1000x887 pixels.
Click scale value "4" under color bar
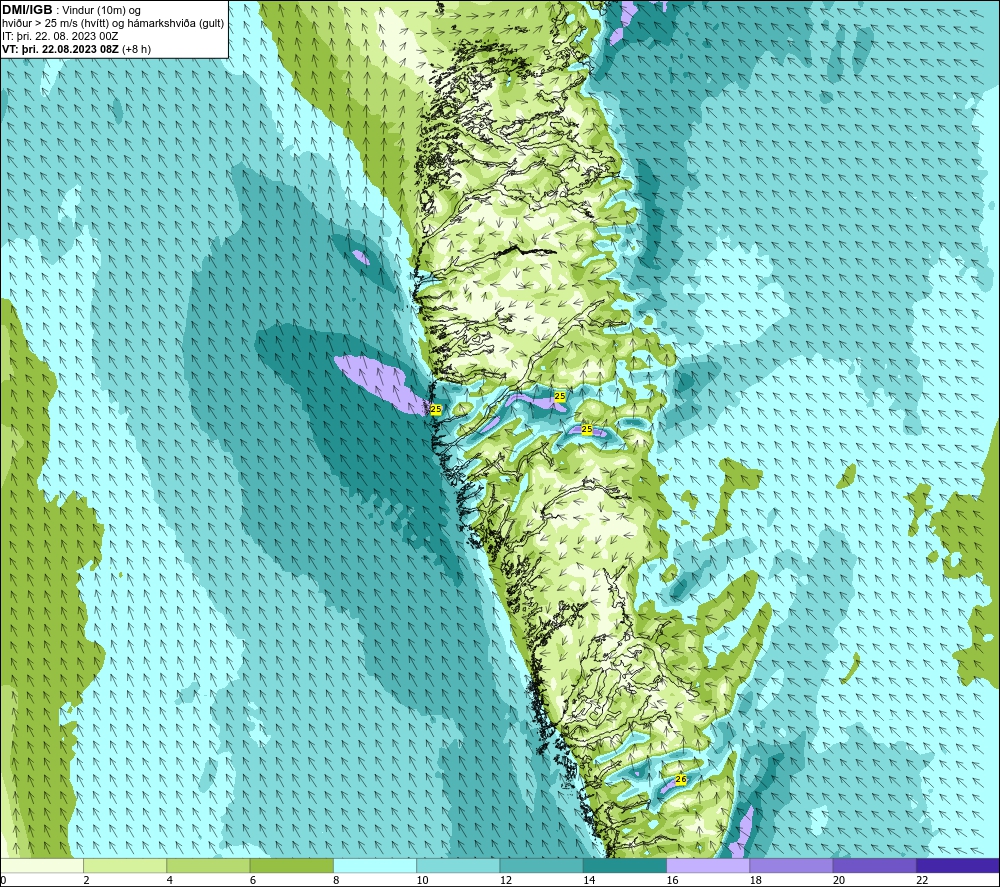pyautogui.click(x=170, y=880)
